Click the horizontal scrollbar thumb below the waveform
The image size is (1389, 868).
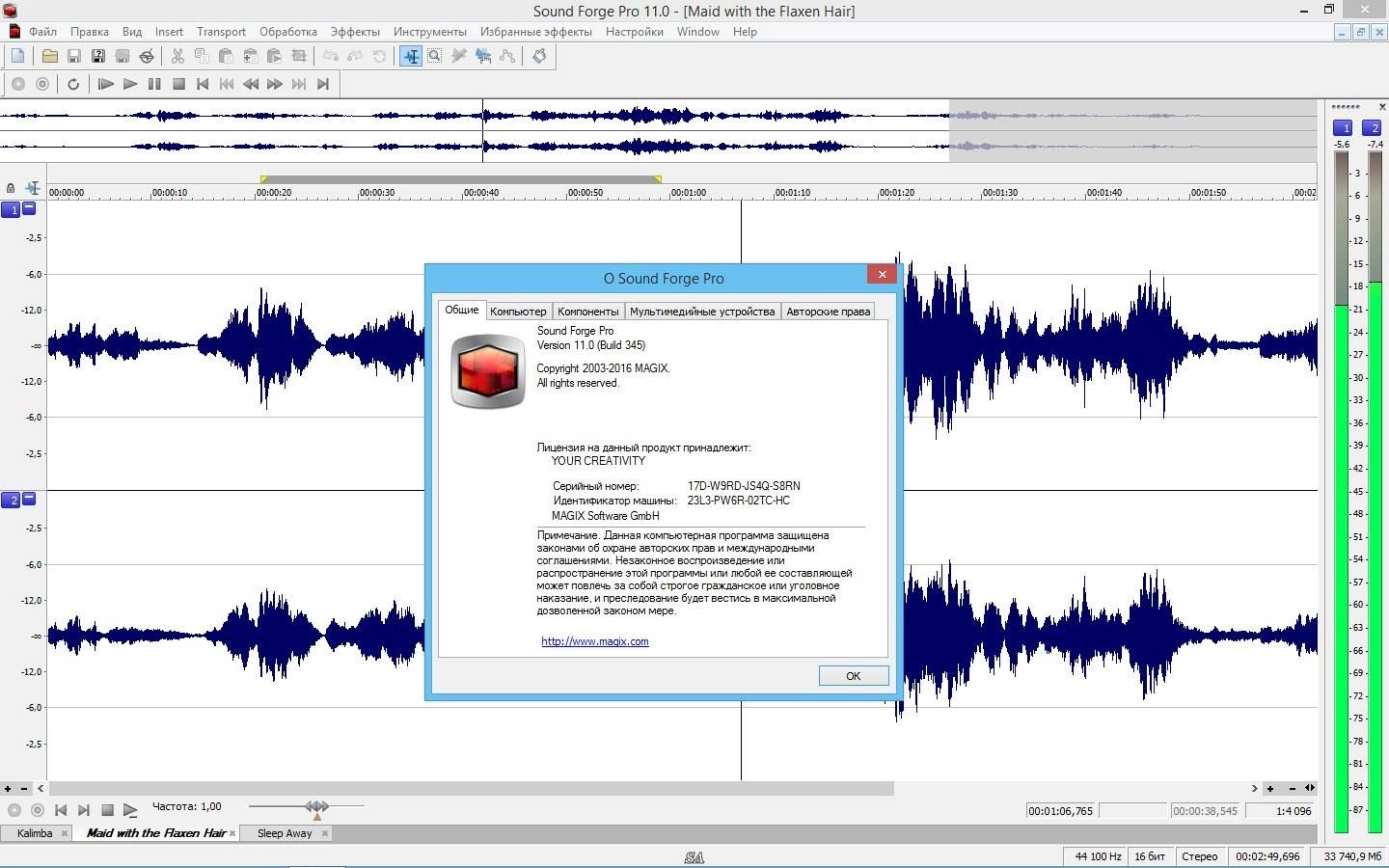pos(471,788)
